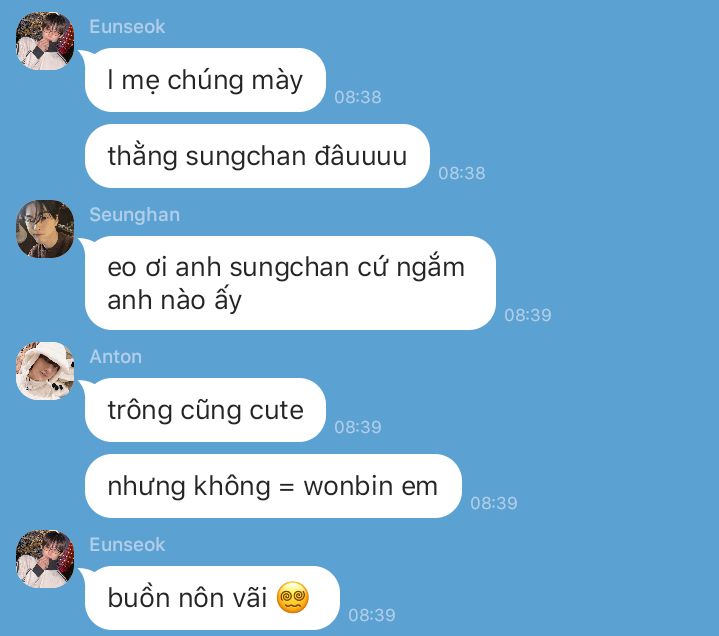Click the timestamp next to "wonbin em" message
Viewport: 719px width, 636px height.
click(x=494, y=503)
